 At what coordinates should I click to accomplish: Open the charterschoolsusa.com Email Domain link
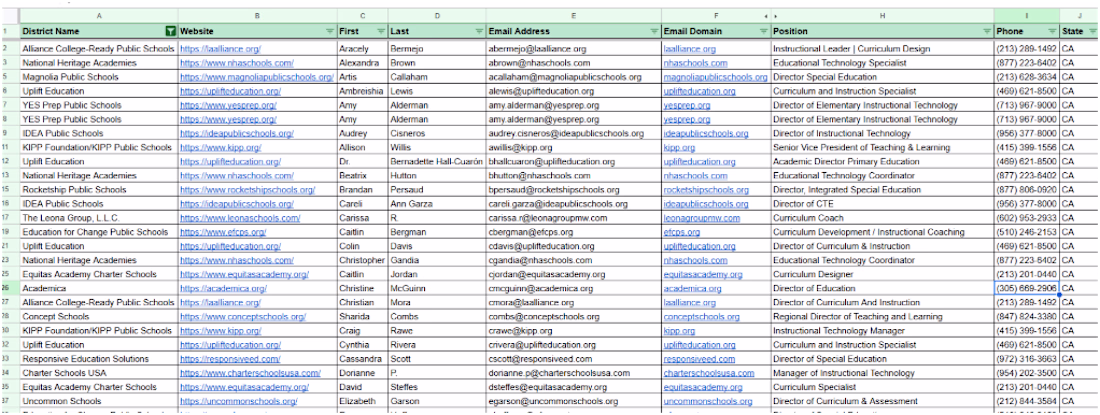[x=709, y=373]
